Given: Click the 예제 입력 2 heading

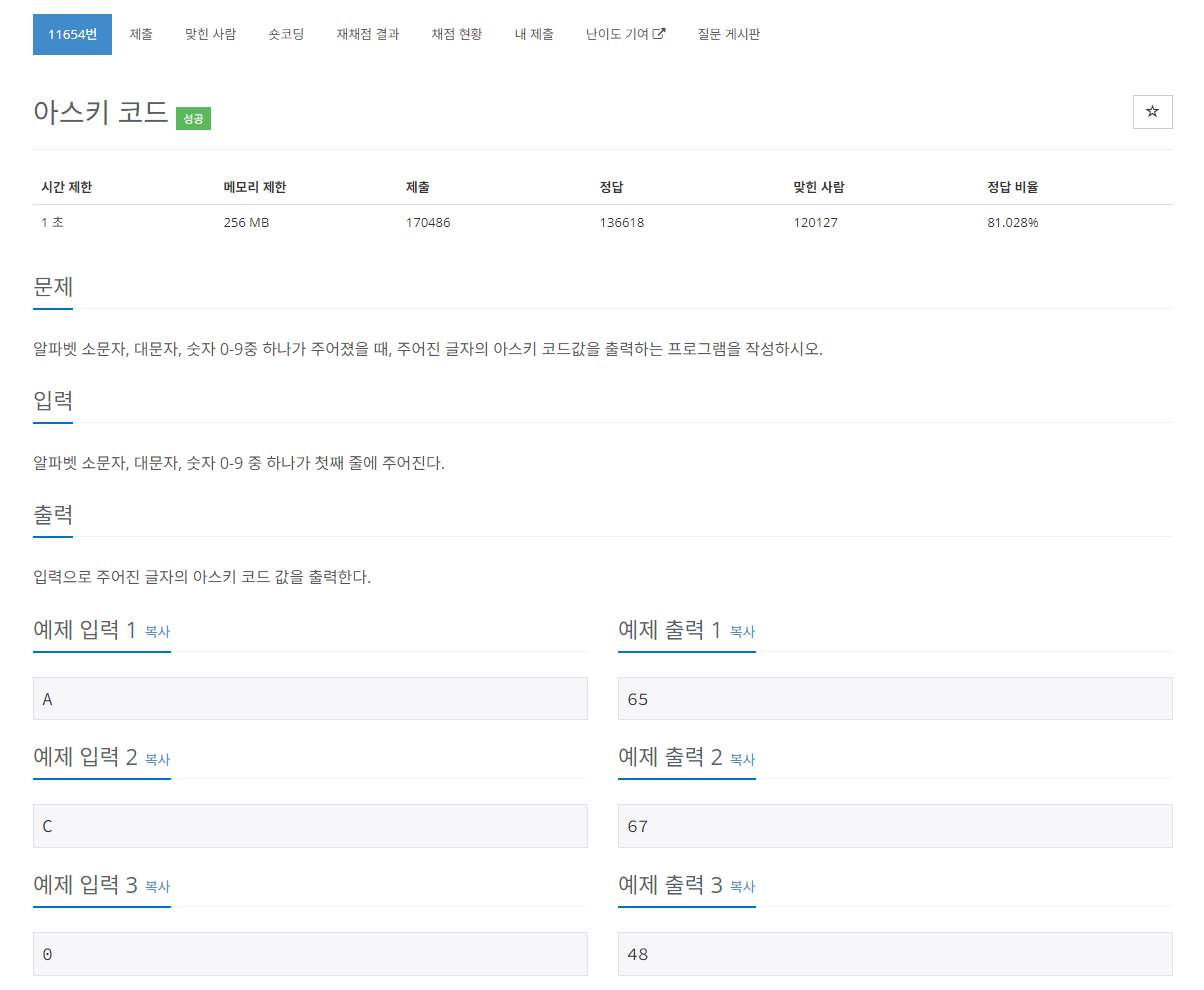Looking at the screenshot, I should pos(85,758).
